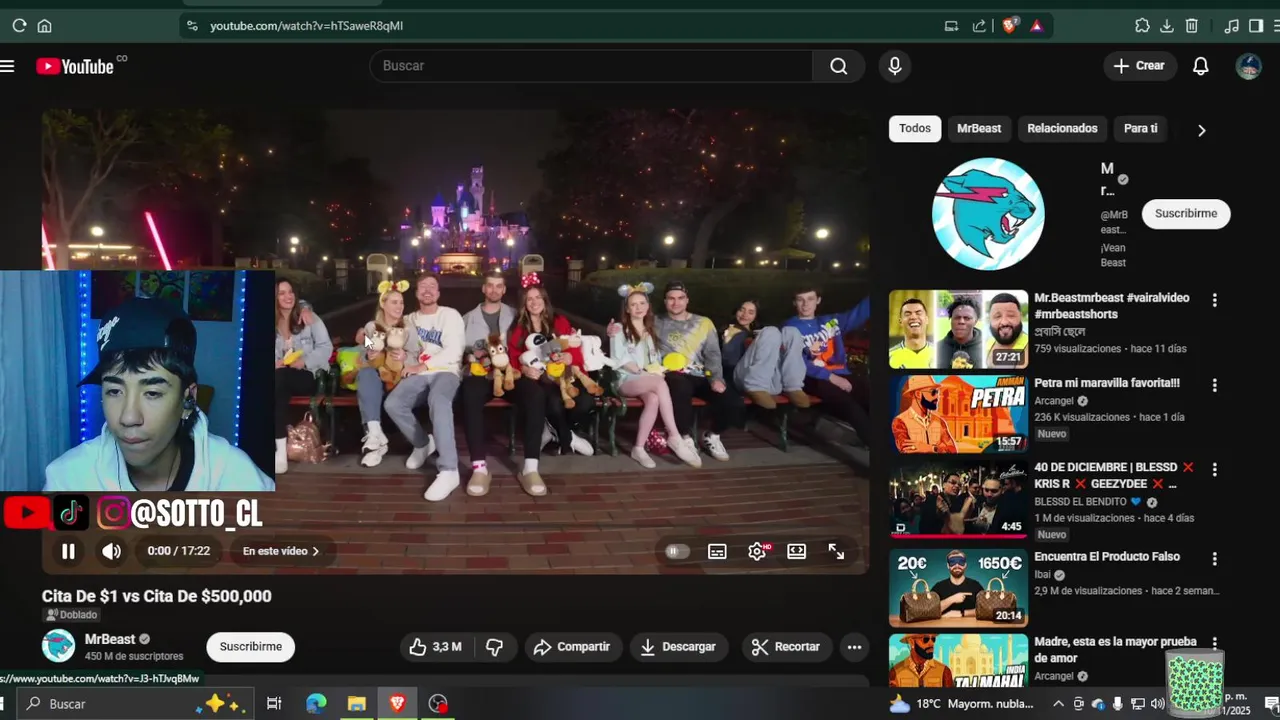1280x720 pixels.
Task: Open Brave Shields lion icon
Action: pos(1009,26)
